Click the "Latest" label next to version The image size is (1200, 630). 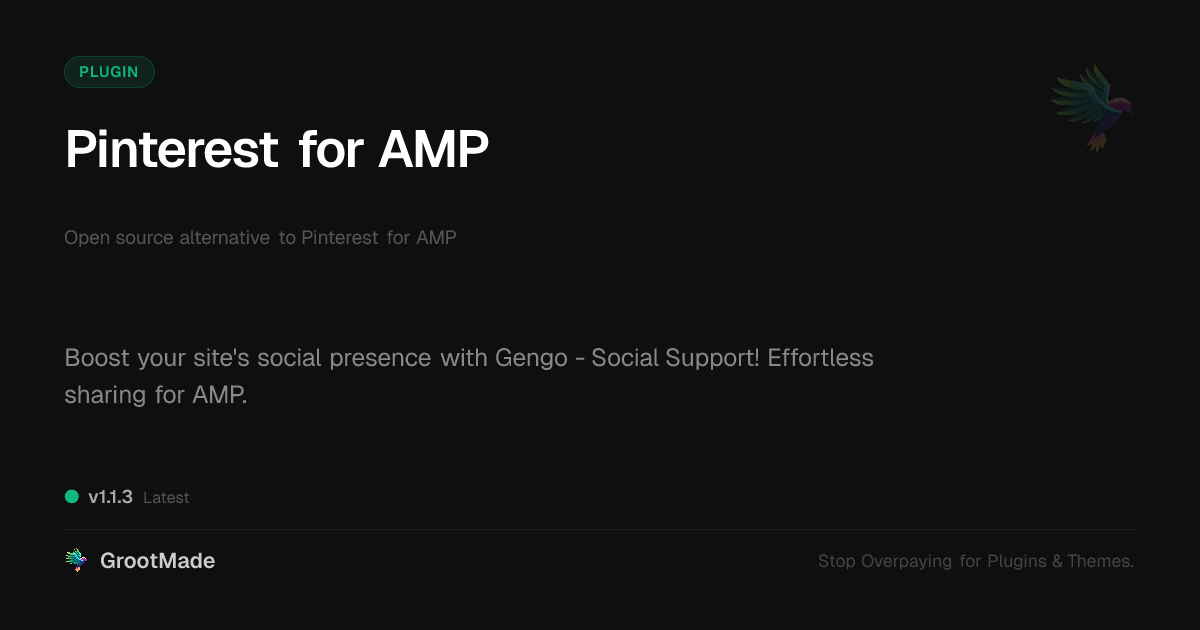pyautogui.click(x=166, y=498)
